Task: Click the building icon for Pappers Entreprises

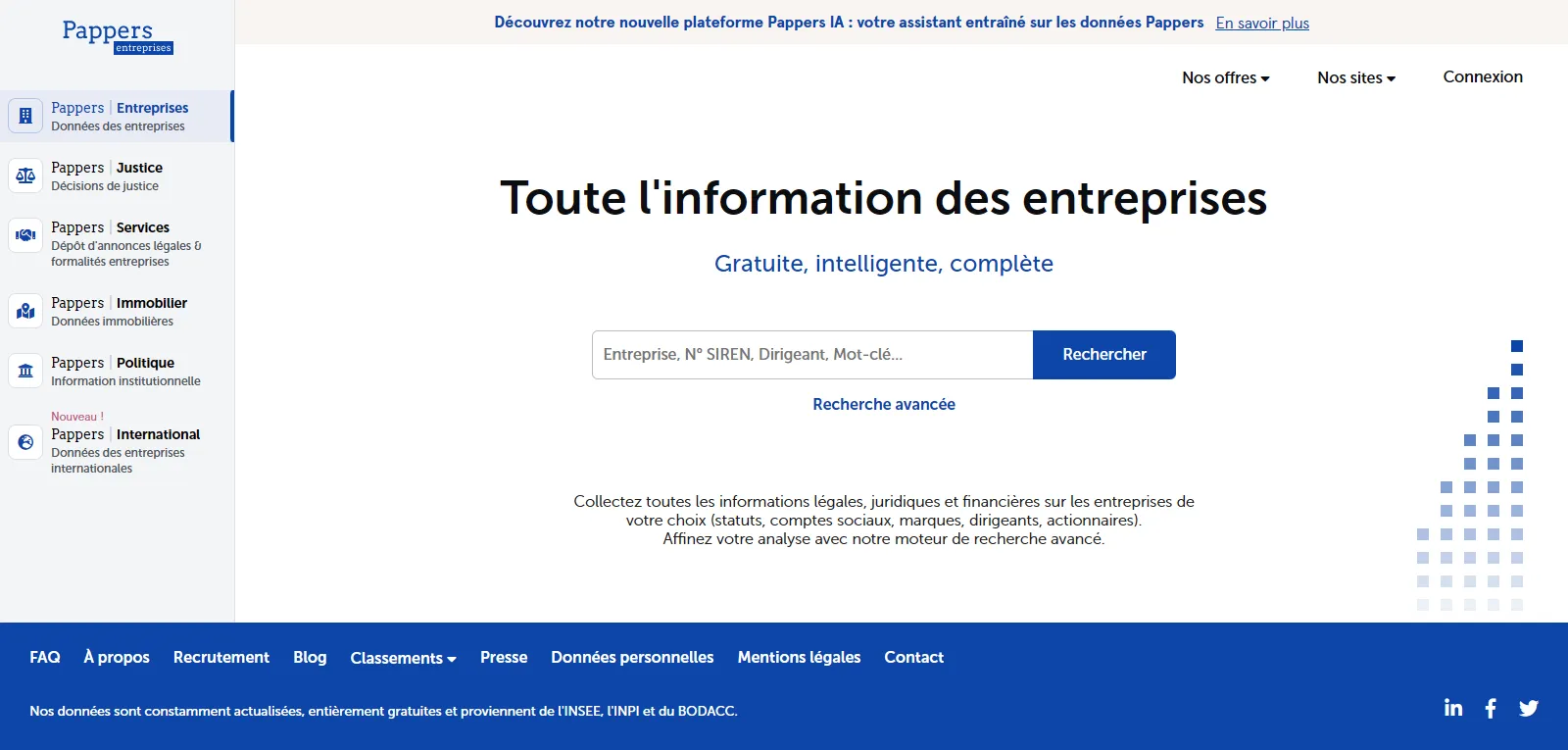Action: (25, 116)
